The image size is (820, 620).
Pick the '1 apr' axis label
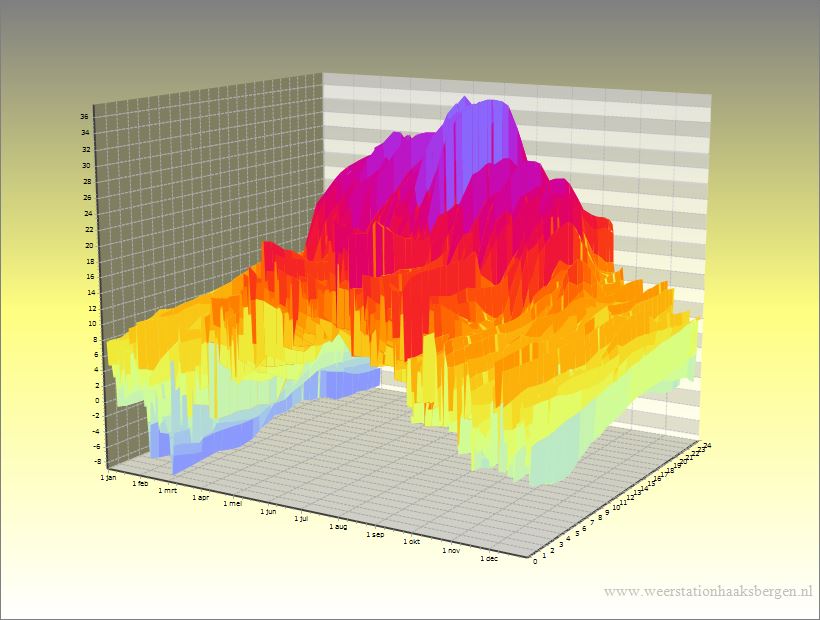click(x=200, y=497)
